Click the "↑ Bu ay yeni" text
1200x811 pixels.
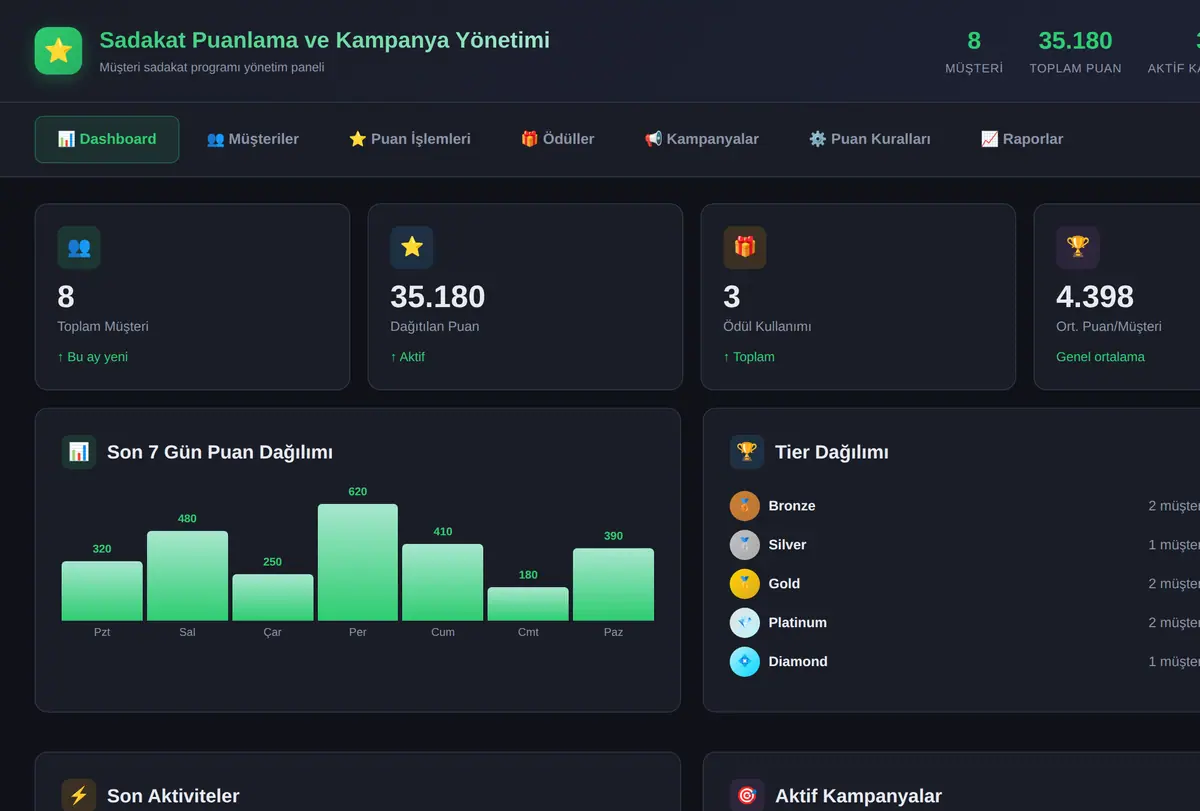[x=93, y=357]
